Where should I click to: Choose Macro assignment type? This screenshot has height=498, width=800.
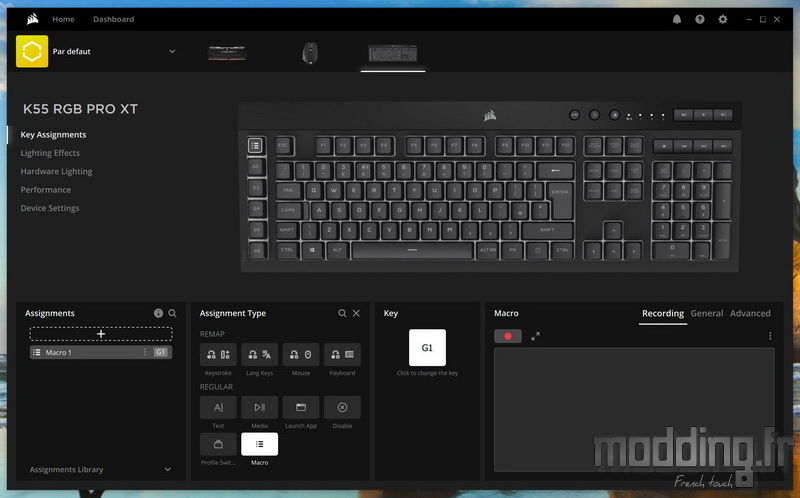259,444
